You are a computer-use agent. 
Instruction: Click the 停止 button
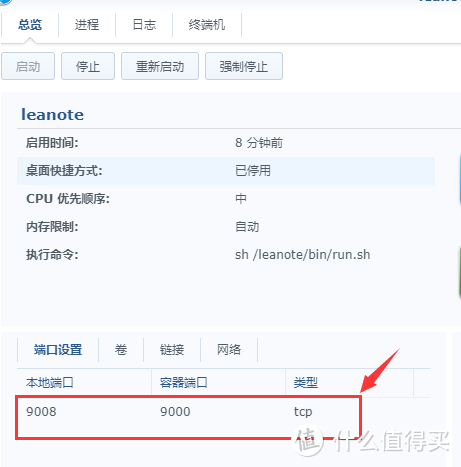(x=88, y=66)
